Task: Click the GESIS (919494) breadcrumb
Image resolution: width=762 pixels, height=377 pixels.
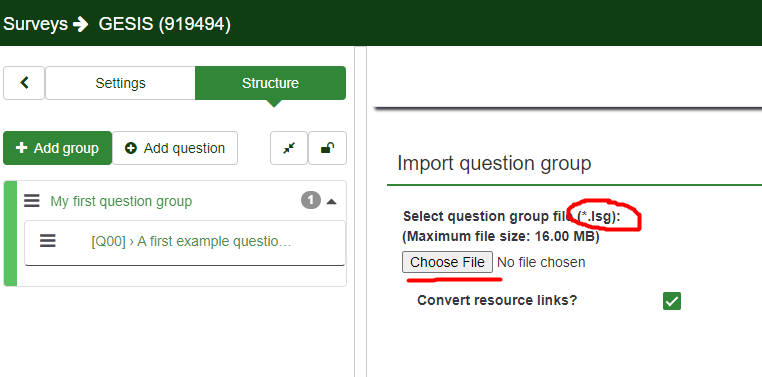Action: [165, 24]
